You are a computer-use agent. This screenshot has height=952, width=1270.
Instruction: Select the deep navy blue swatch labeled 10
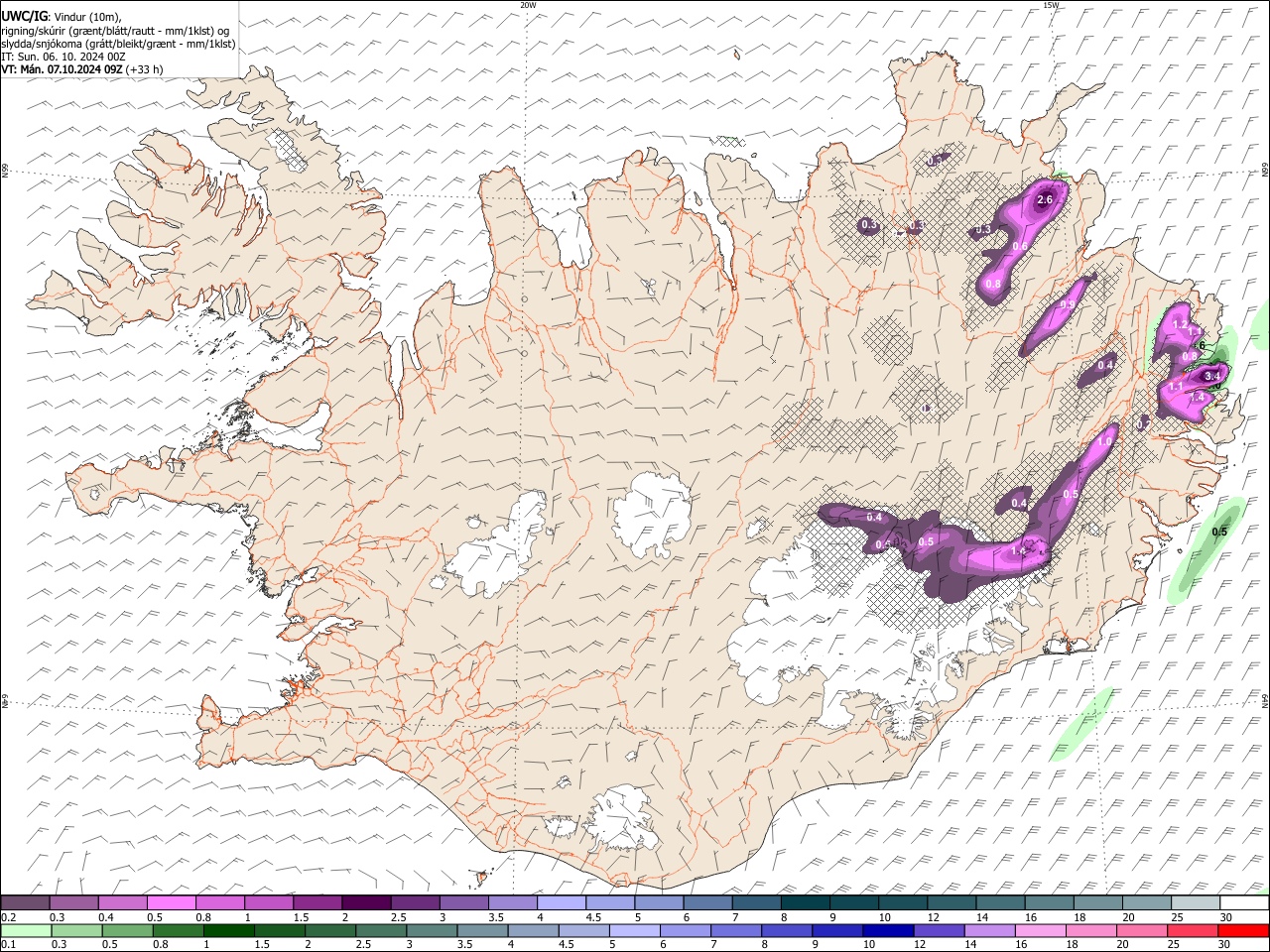point(888,930)
